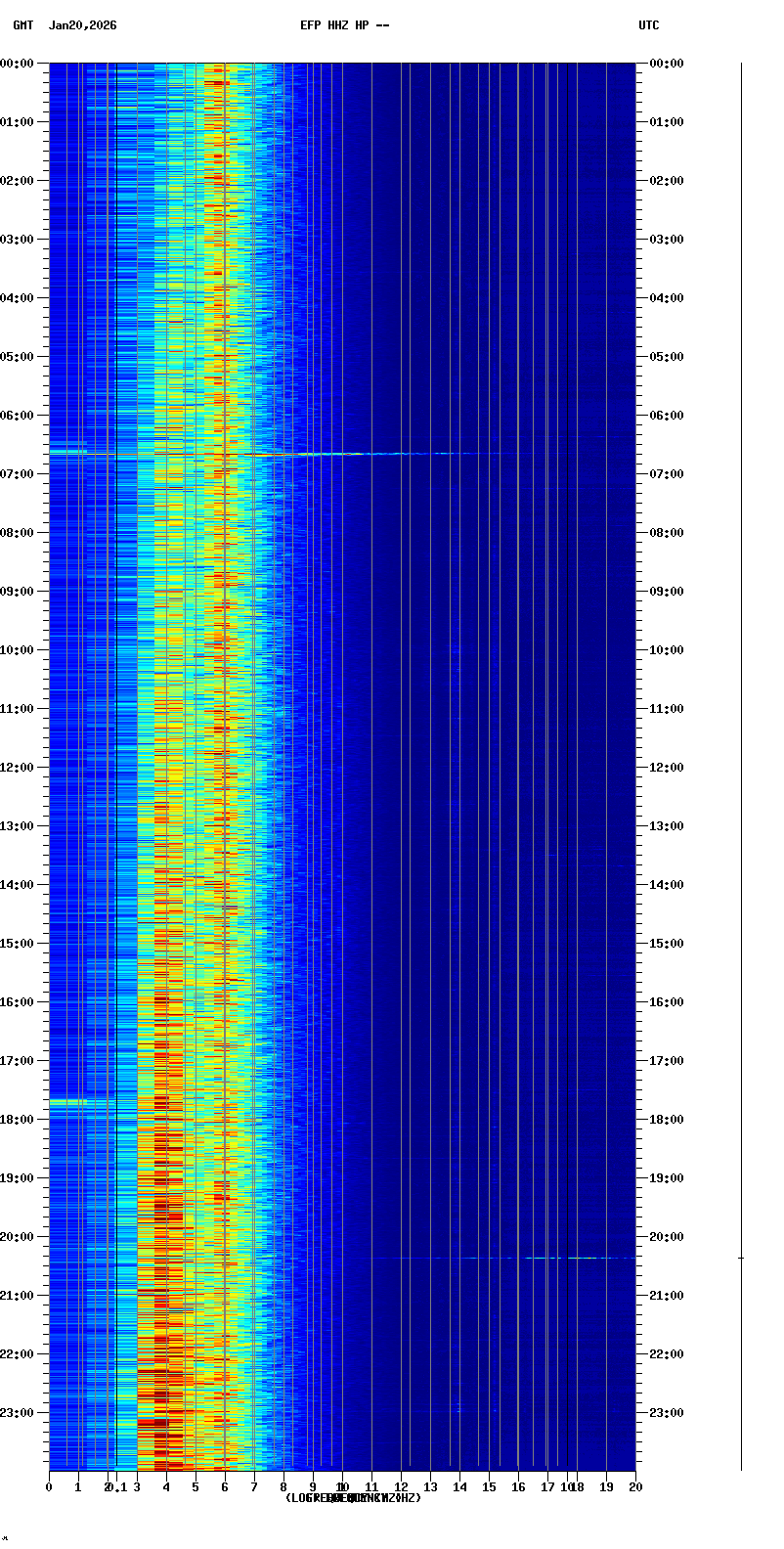Click the small tick marker on right vertical line
This screenshot has width=784, height=1549.
click(x=741, y=1258)
